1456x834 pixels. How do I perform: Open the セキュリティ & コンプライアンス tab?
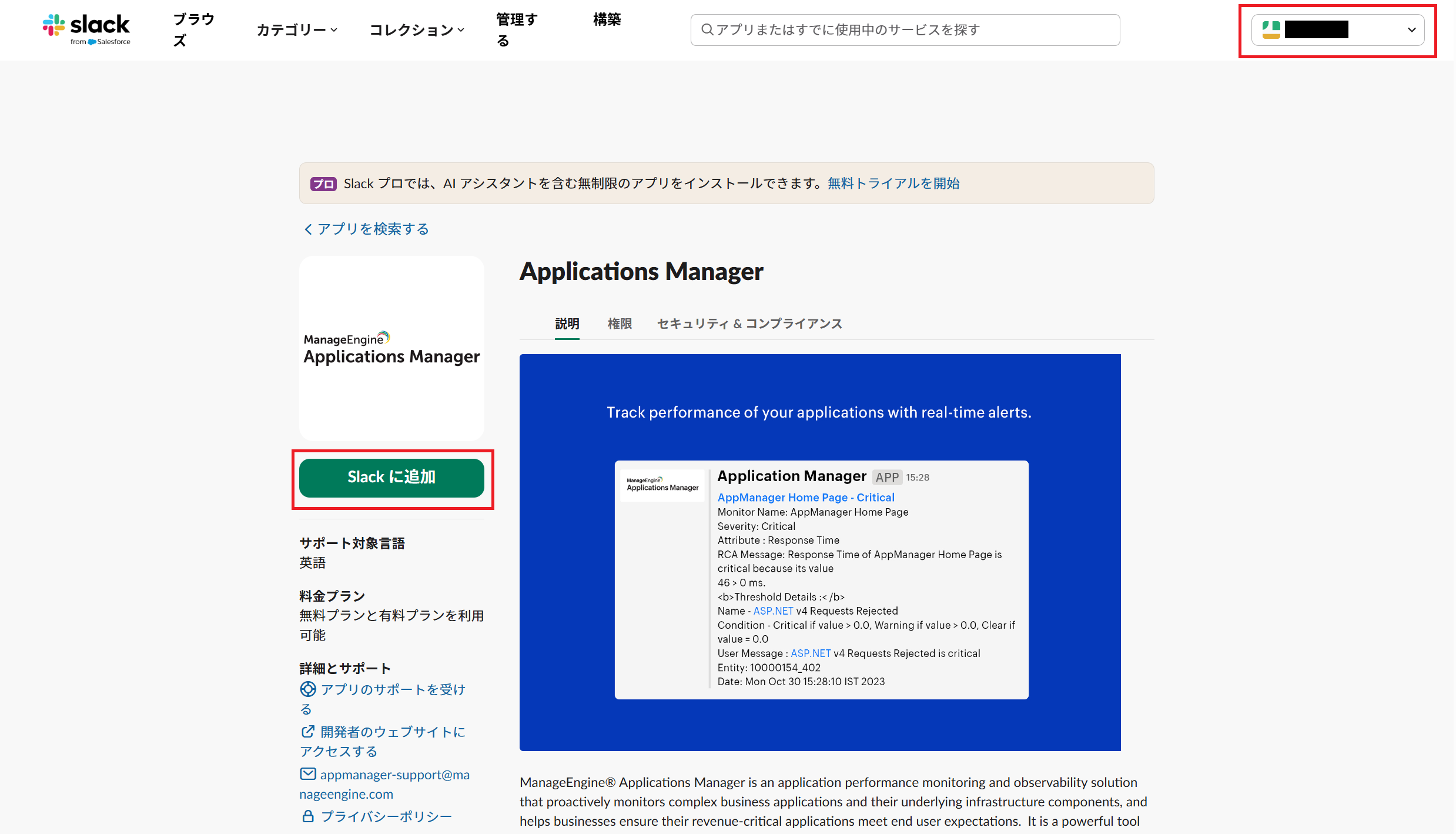point(749,323)
